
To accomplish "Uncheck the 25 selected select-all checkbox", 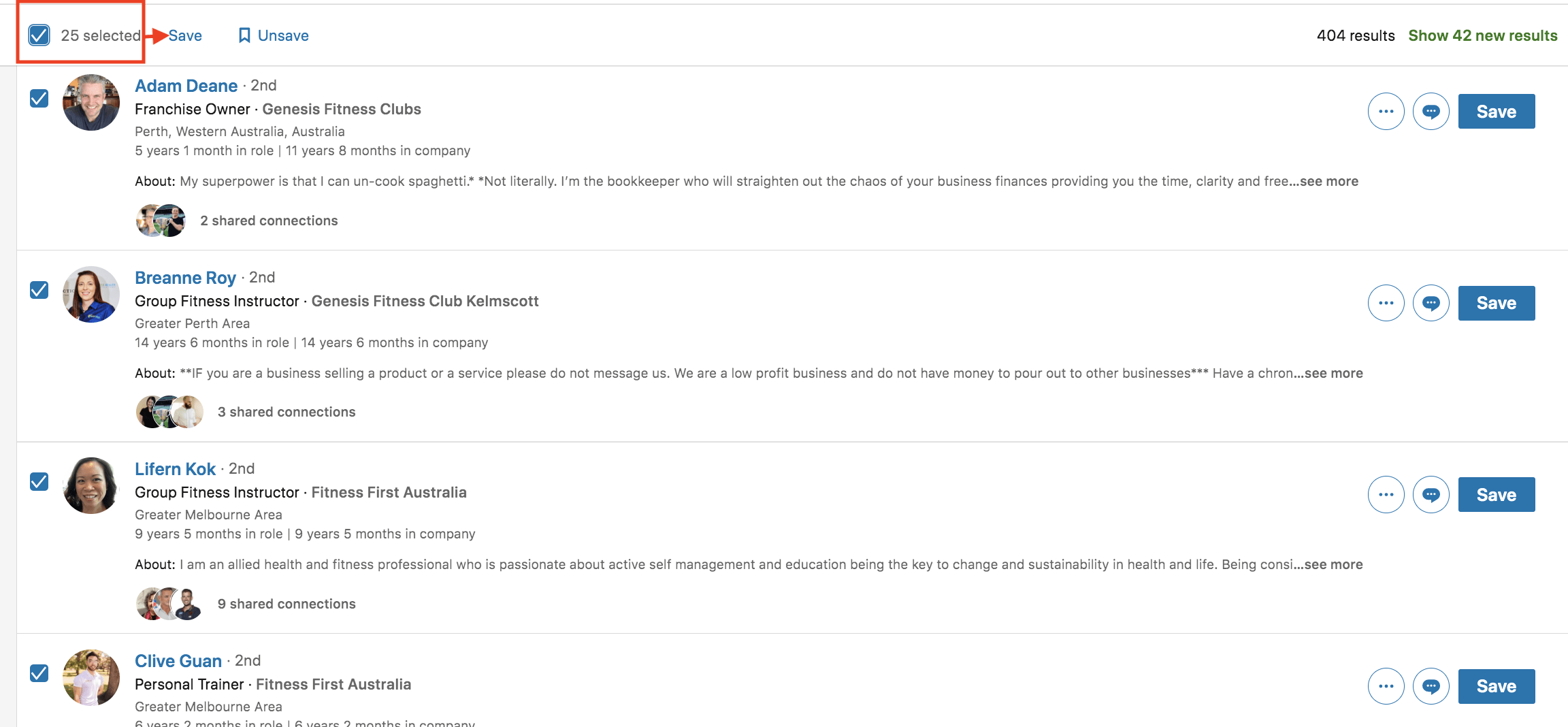I will [39, 35].
